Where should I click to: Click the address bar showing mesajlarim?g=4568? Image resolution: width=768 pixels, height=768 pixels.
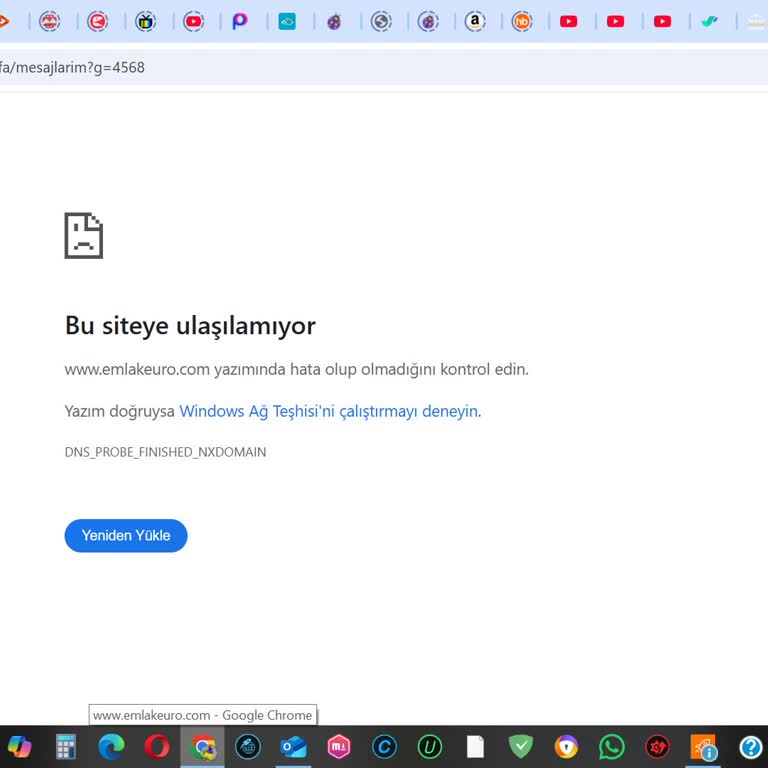[x=384, y=67]
